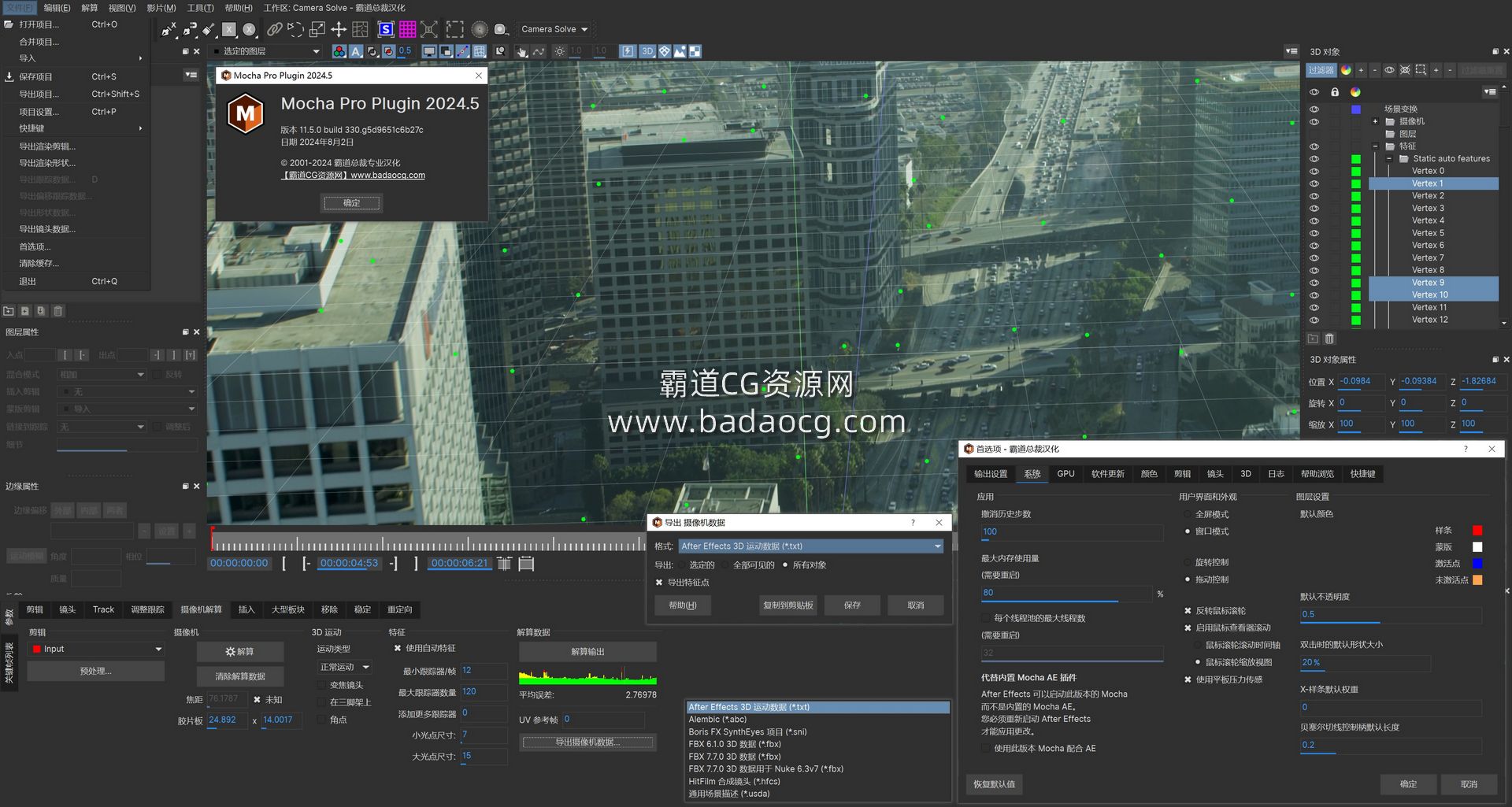Viewport: 1512px width, 807px height.
Task: Click the color wheel next to 过滤器
Action: [x=1346, y=70]
